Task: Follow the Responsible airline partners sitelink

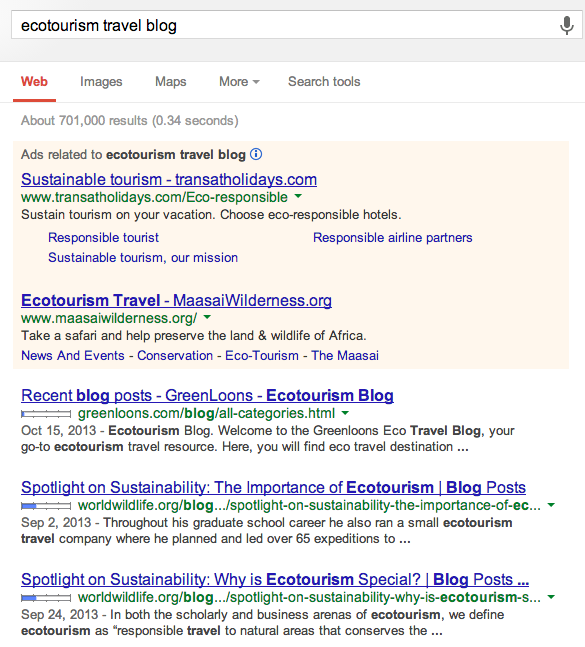Action: tap(393, 238)
